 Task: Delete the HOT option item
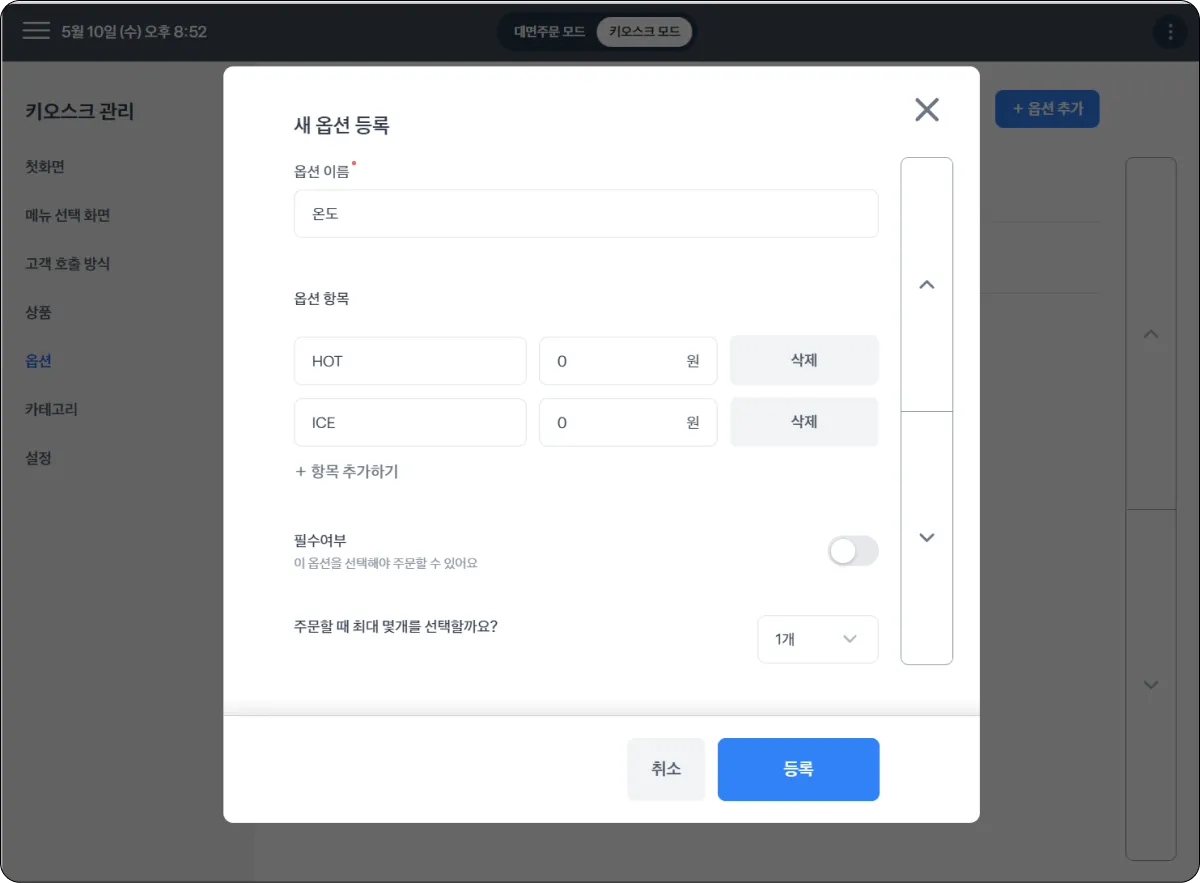804,360
